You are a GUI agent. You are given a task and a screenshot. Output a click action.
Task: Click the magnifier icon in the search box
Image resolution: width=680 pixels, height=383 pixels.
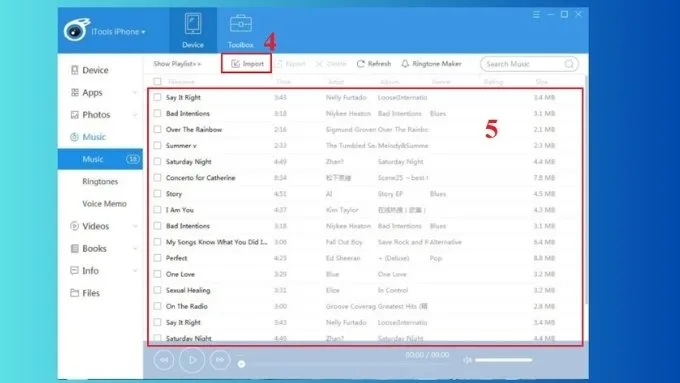pos(569,64)
